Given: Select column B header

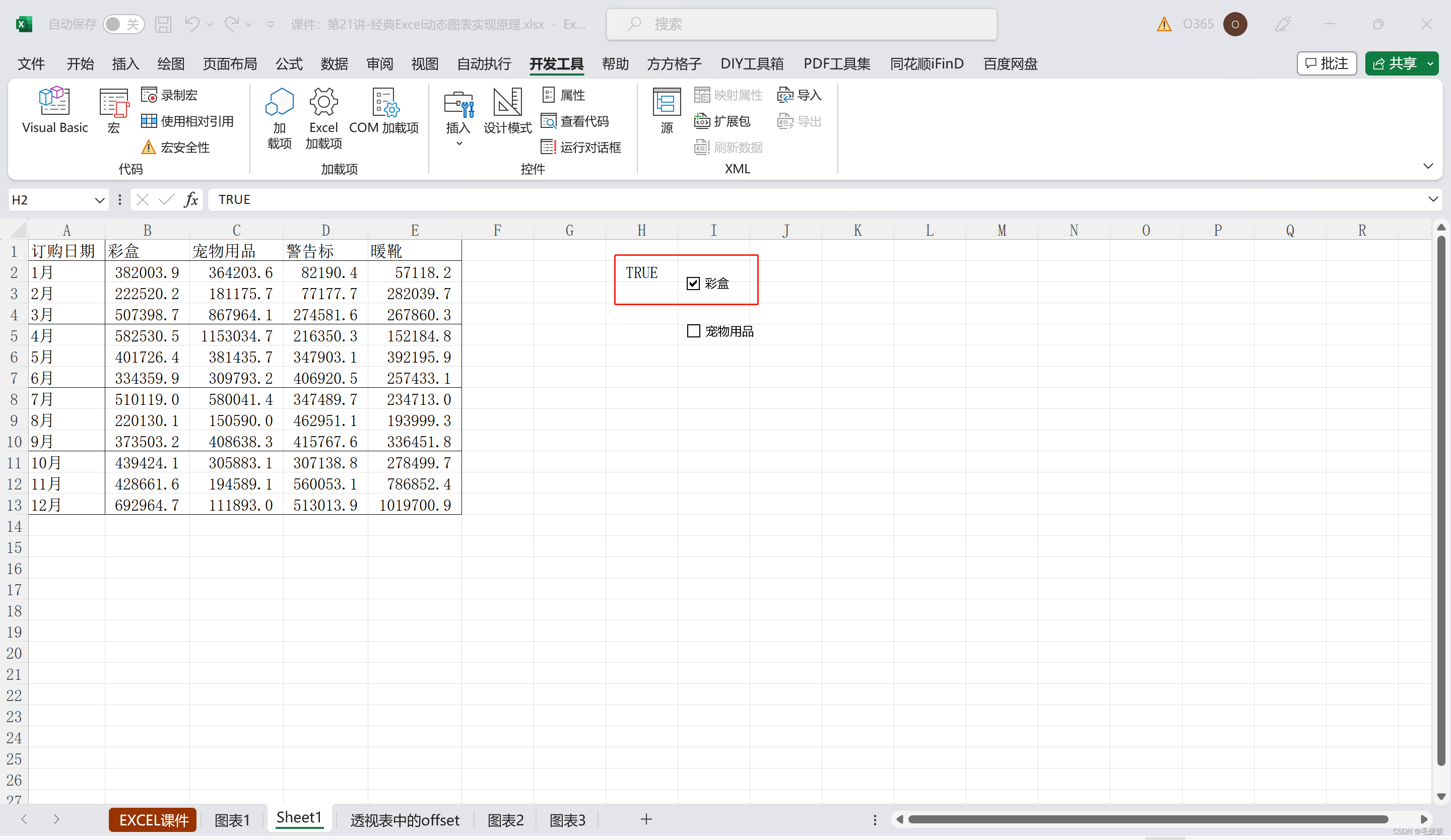Looking at the screenshot, I should coord(148,230).
